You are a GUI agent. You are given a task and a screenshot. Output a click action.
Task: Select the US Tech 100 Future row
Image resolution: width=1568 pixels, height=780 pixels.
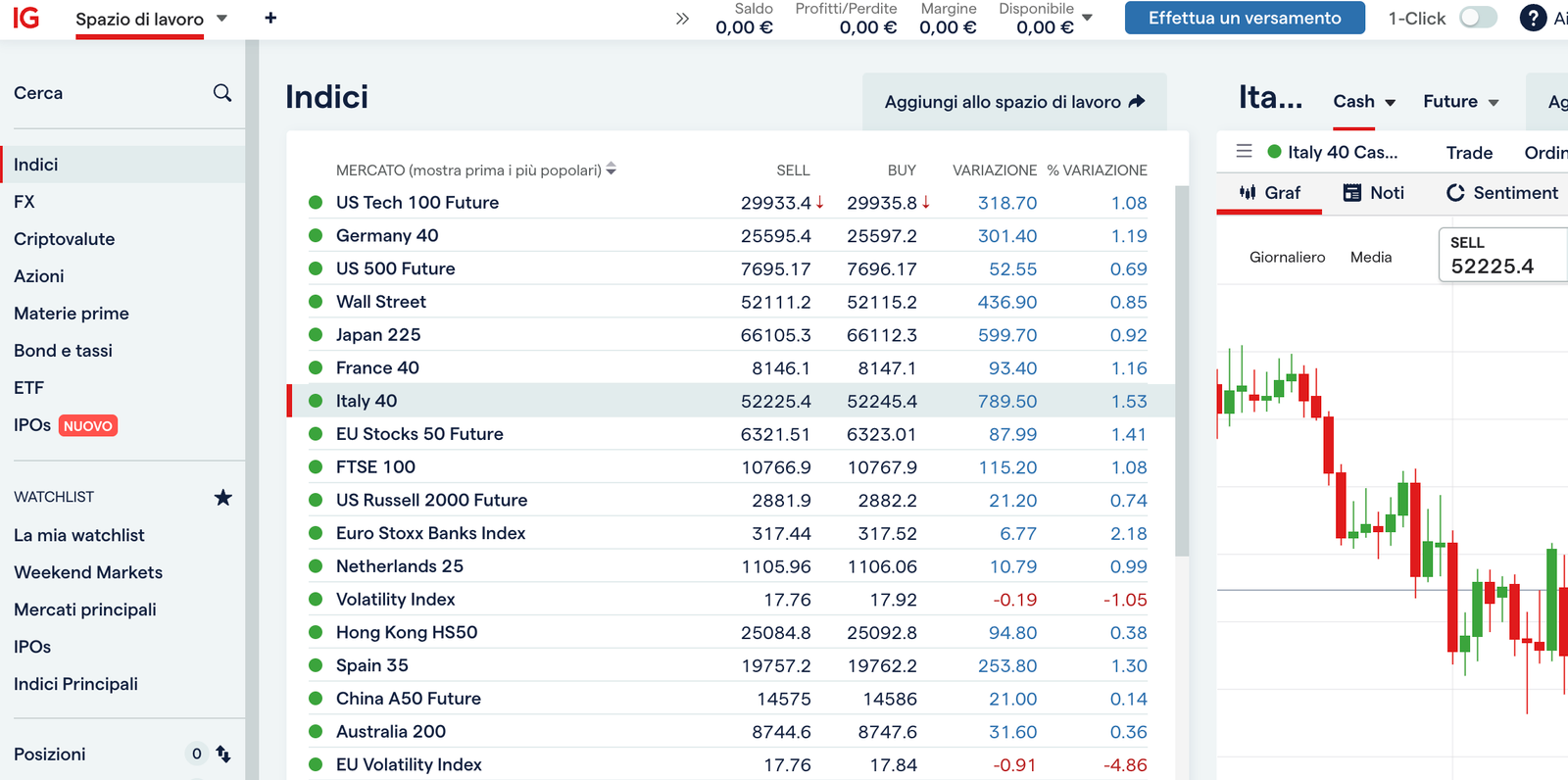point(731,203)
